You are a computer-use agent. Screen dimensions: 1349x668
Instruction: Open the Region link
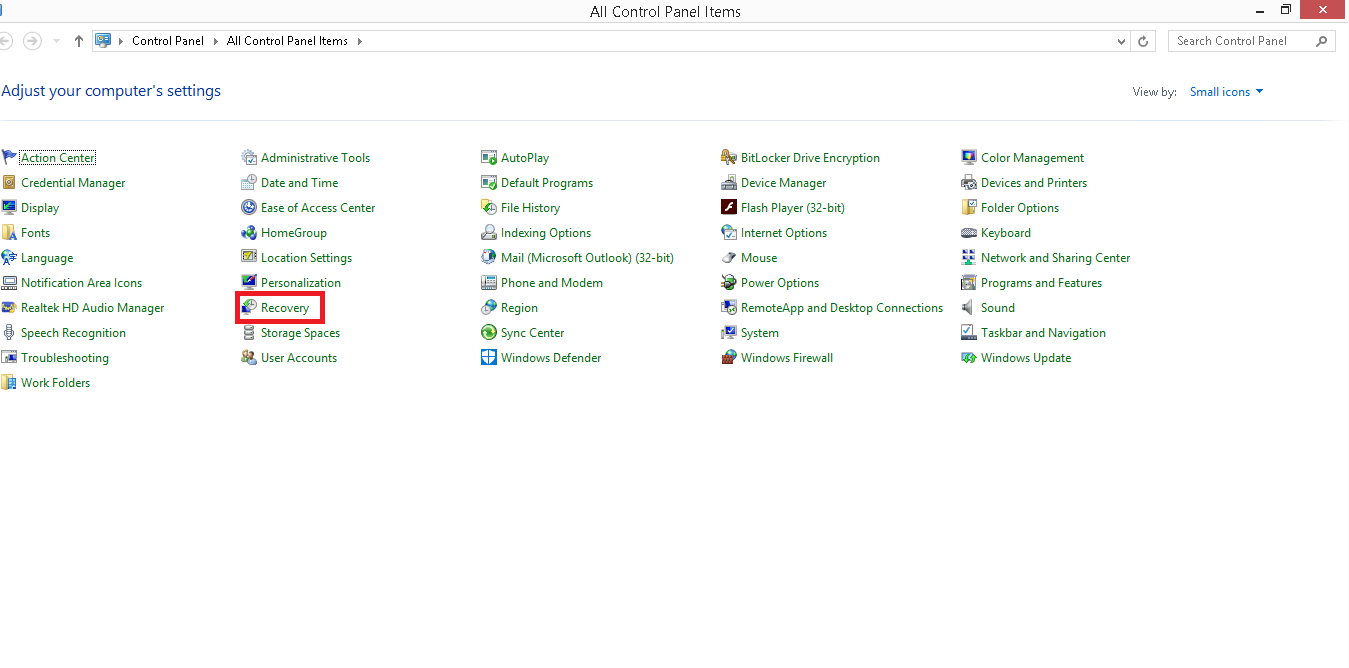(x=519, y=308)
